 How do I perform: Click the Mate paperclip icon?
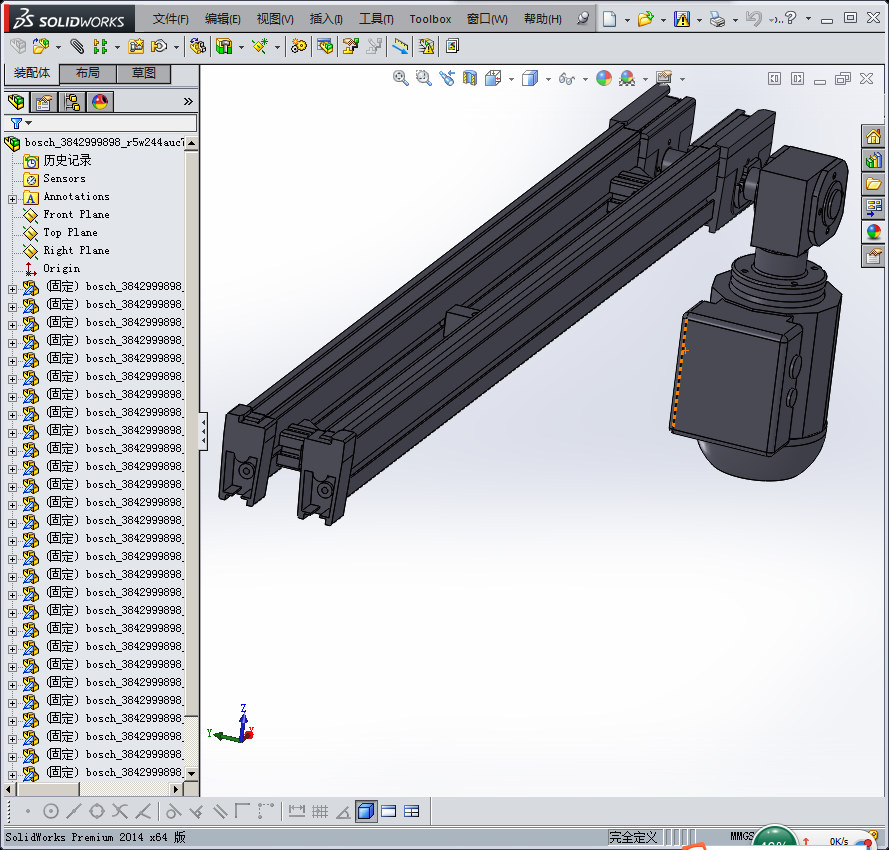coord(77,46)
